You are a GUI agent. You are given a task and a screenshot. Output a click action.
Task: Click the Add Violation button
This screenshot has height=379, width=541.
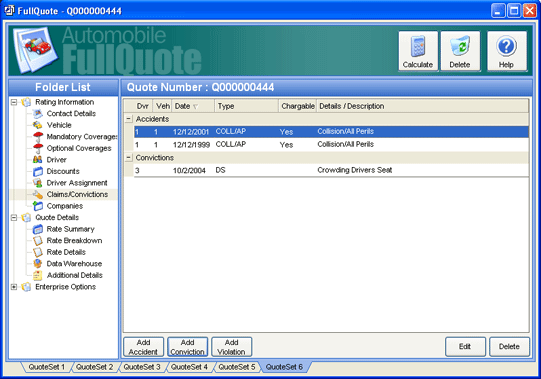(x=231, y=347)
